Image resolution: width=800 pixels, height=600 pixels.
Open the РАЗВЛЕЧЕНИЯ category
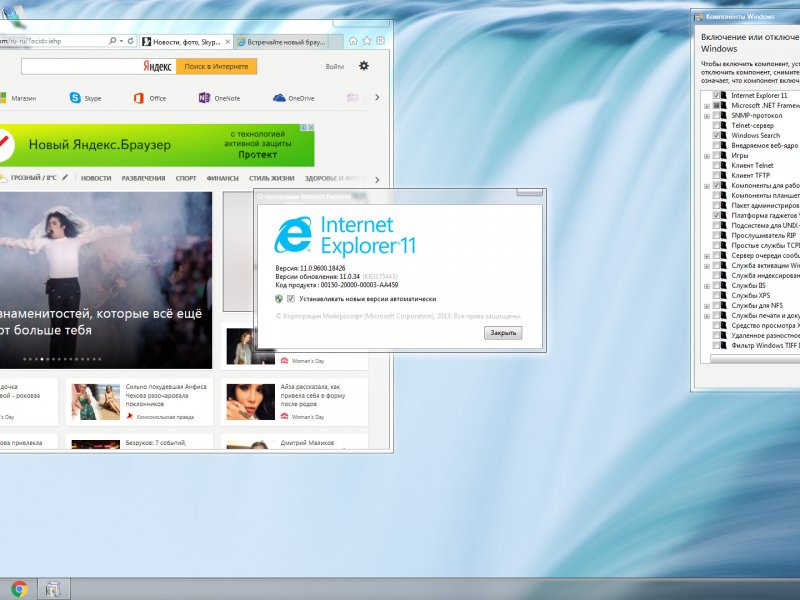click(x=143, y=178)
